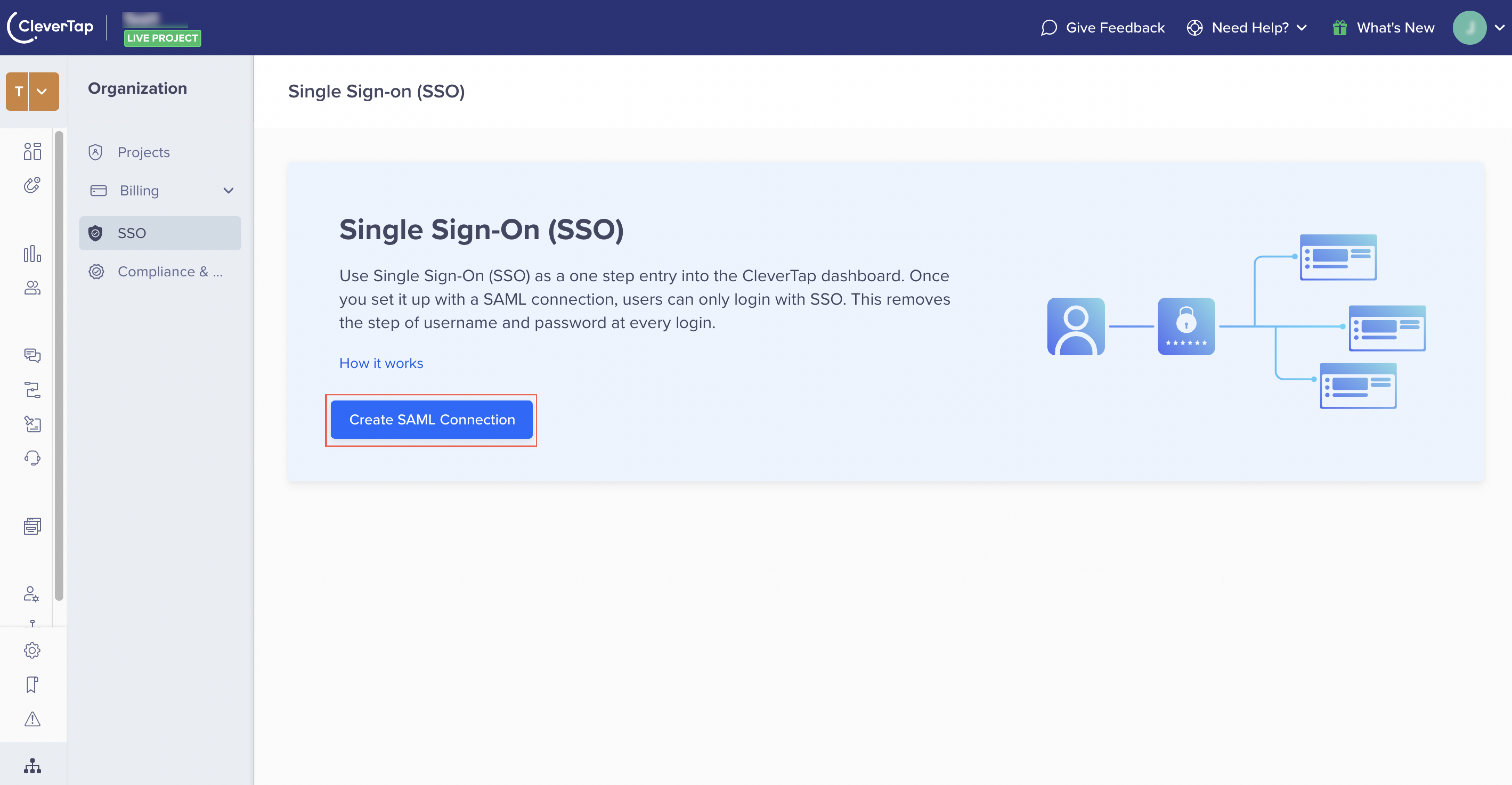Open the headset support icon in sidebar
1512x785 pixels.
pos(32,458)
